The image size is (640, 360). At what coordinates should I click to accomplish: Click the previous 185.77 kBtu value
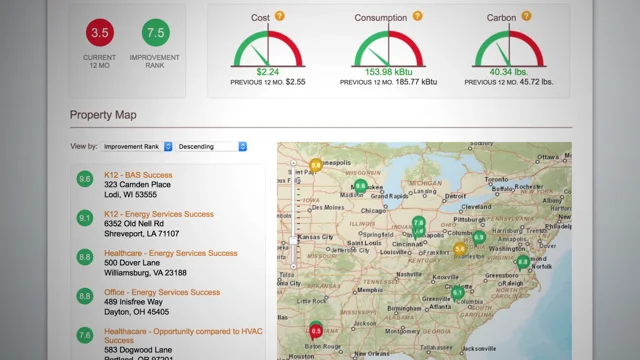coord(416,82)
